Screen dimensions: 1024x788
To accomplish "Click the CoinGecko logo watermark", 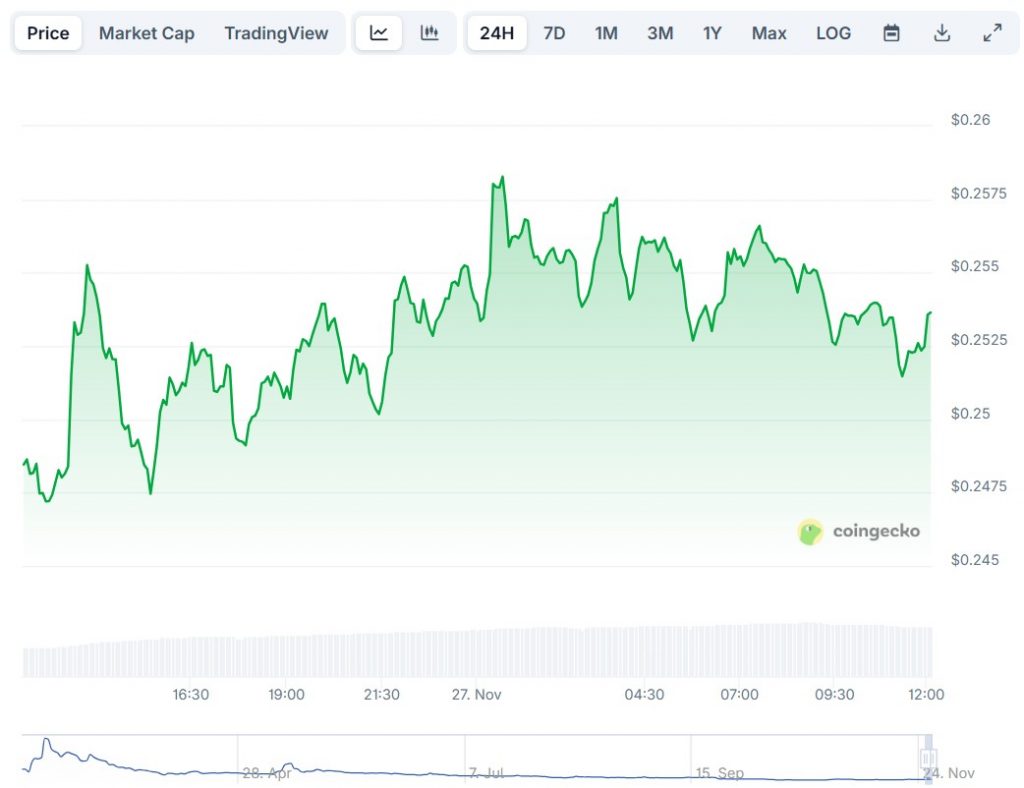I will coord(859,532).
